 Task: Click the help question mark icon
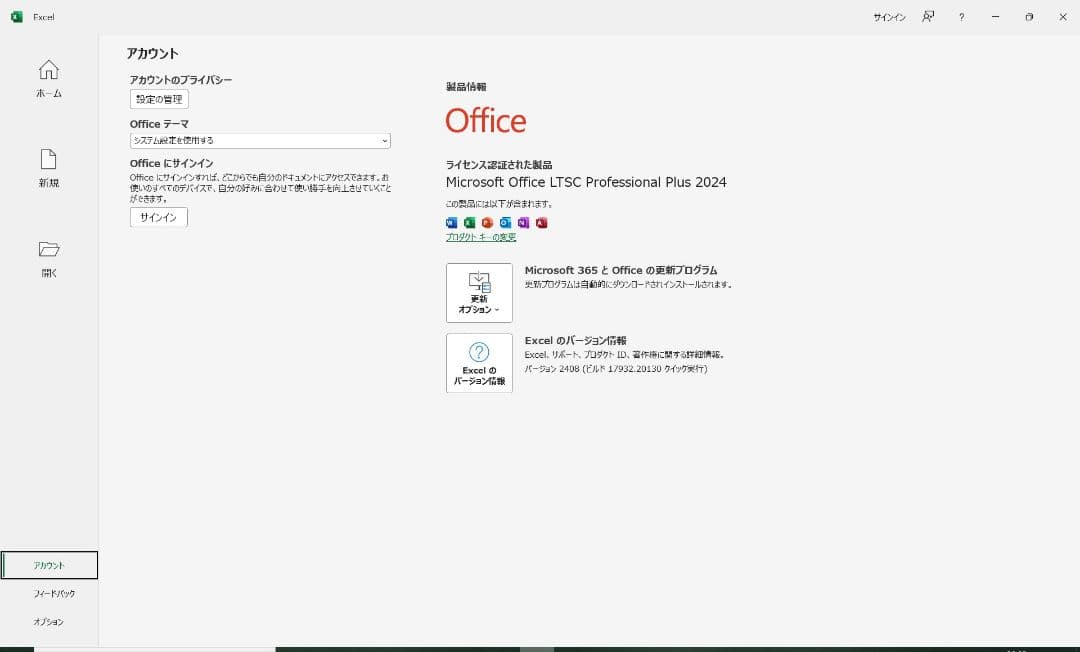[961, 17]
